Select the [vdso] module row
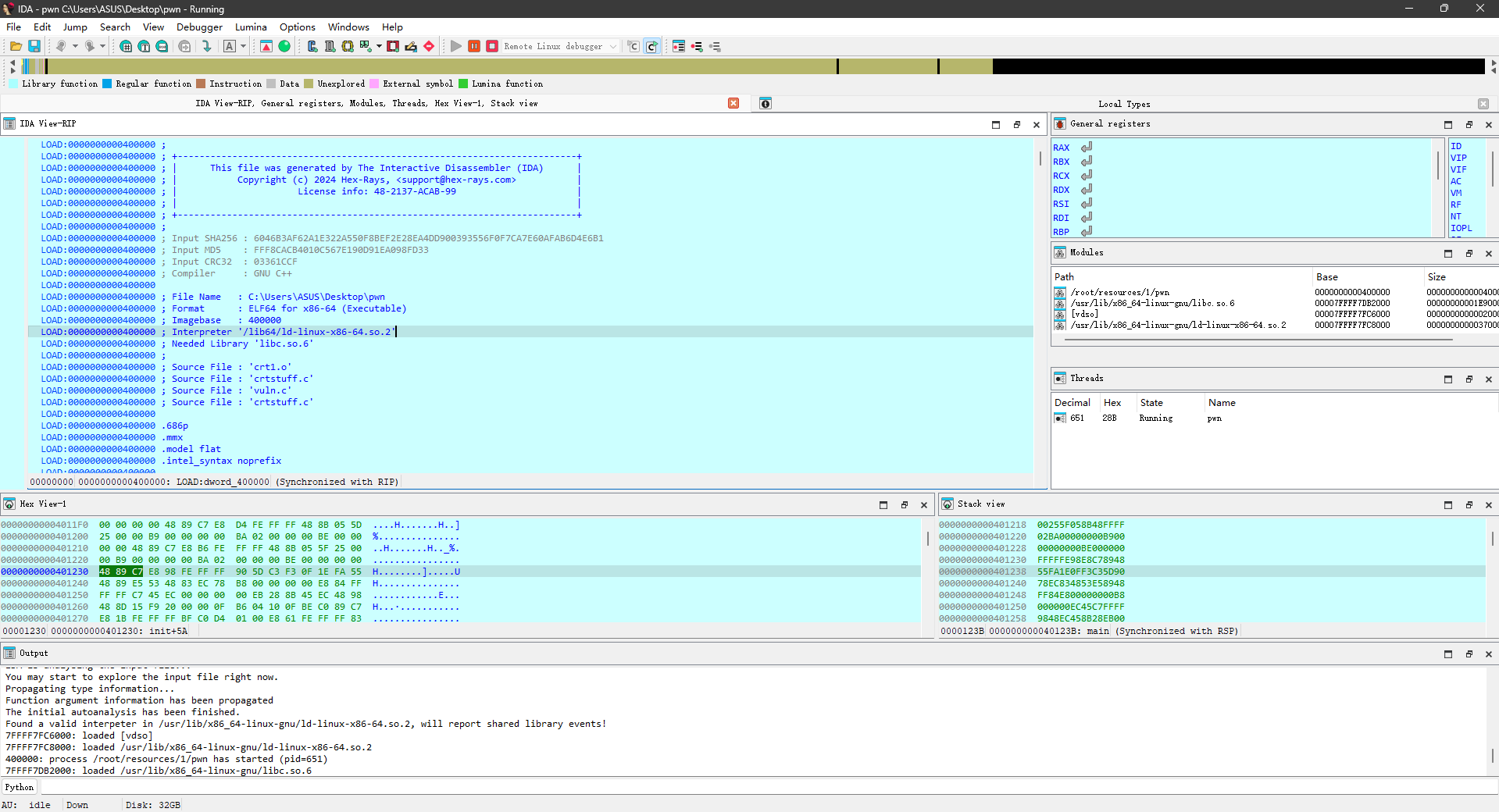 tap(1275, 315)
